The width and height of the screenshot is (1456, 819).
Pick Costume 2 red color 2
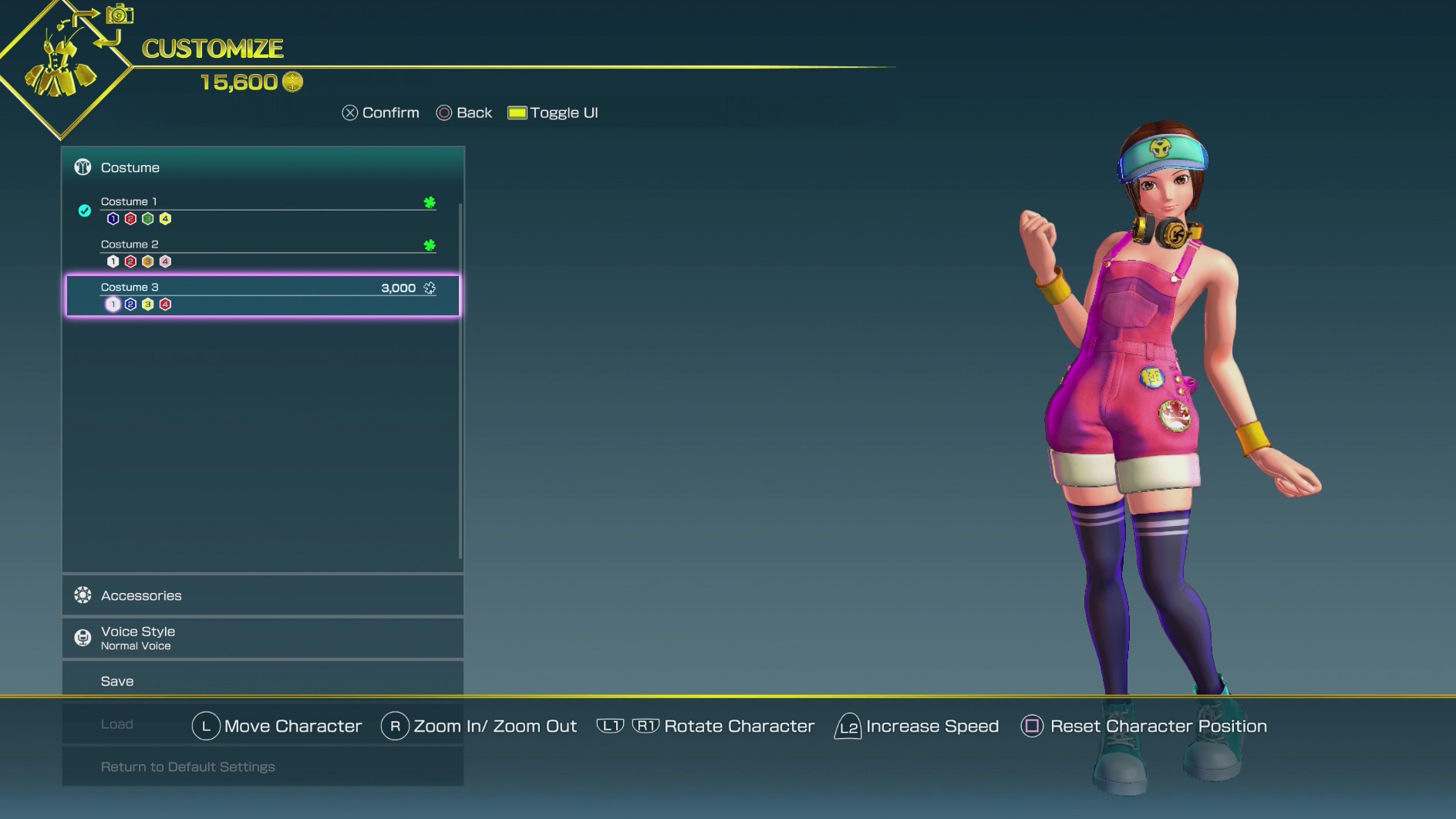click(130, 261)
